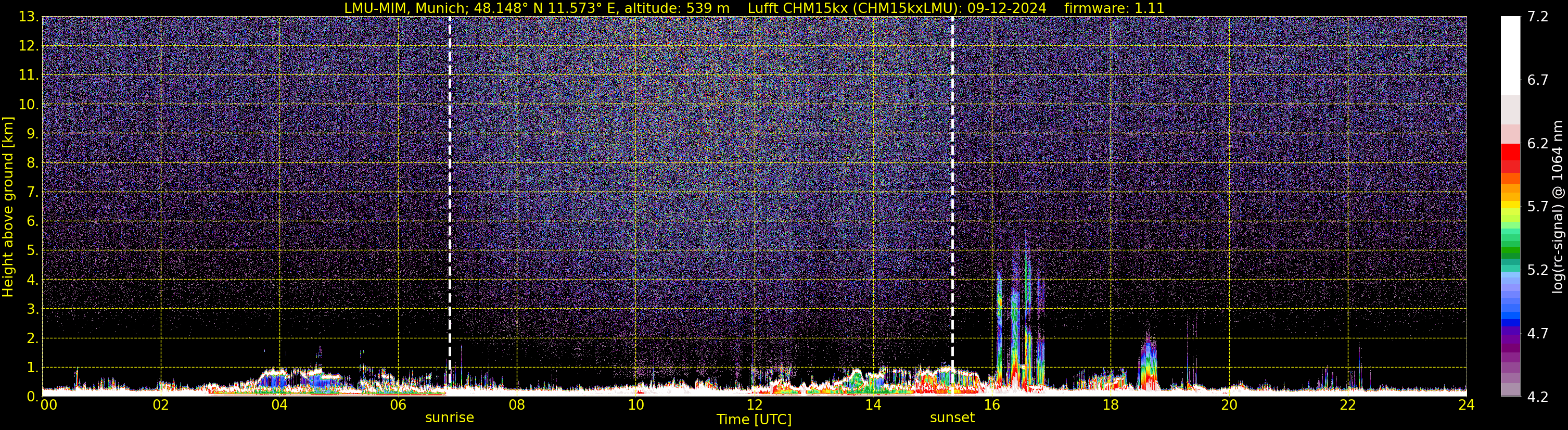Click the white top section of the colorbar
The image size is (1568, 430).
pos(1510,55)
